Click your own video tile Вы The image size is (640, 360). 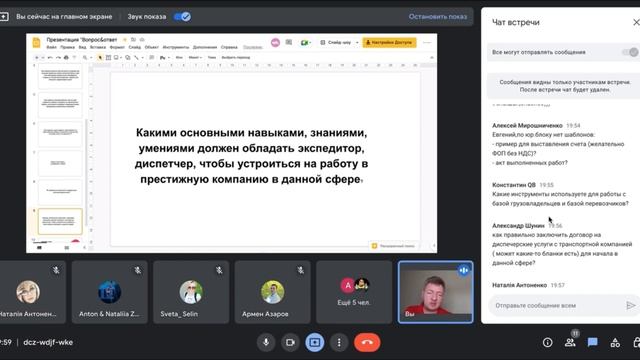tap(436, 292)
